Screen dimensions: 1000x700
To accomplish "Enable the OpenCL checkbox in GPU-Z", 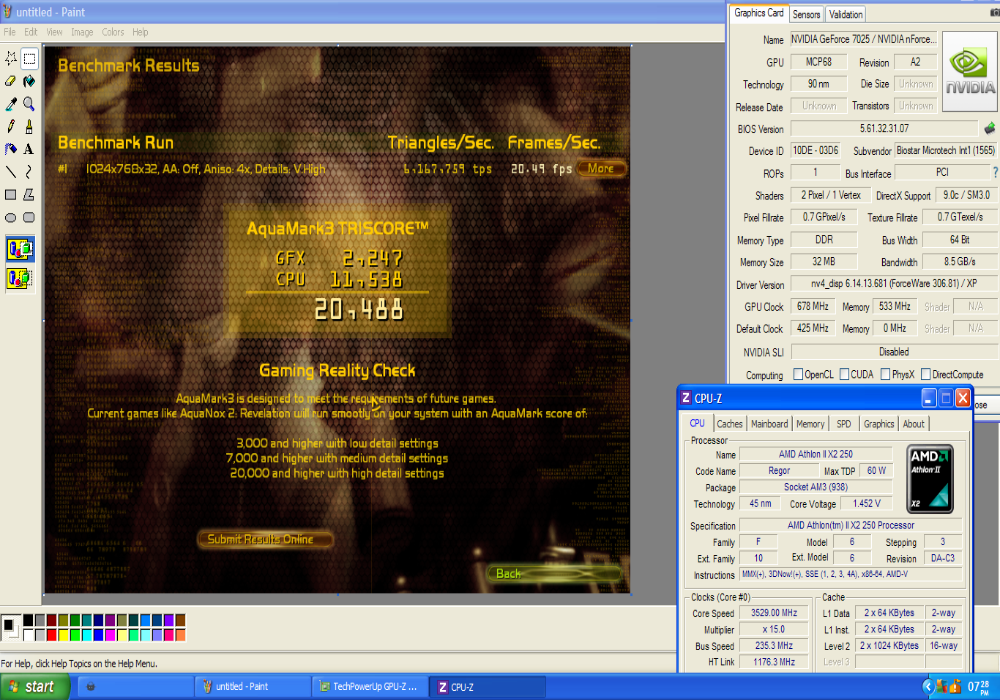I will point(798,374).
